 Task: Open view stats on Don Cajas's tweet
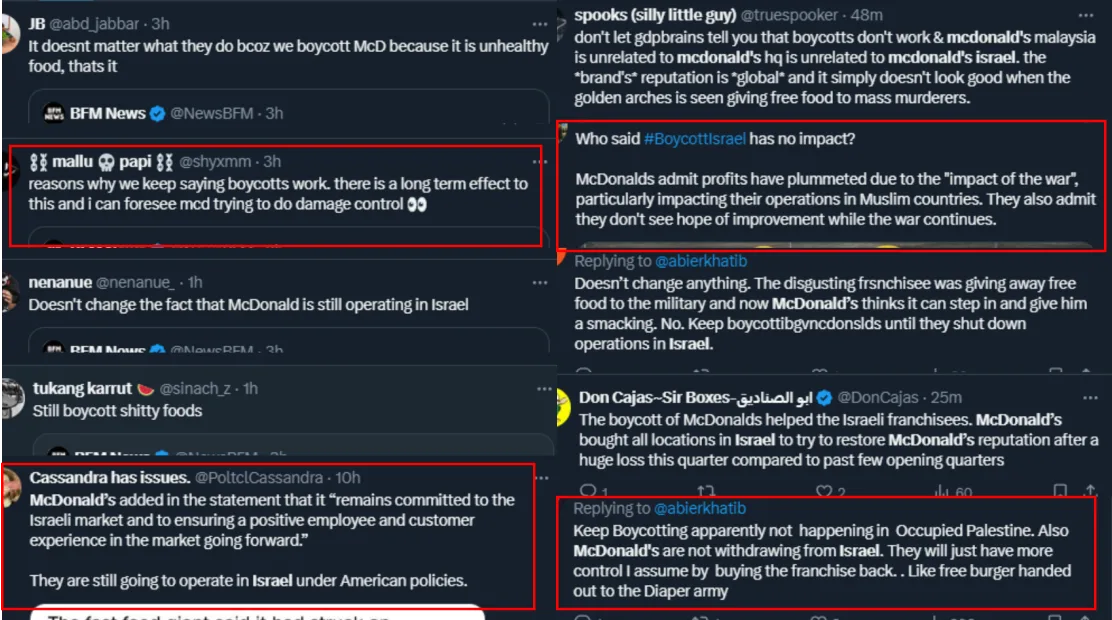(938, 491)
